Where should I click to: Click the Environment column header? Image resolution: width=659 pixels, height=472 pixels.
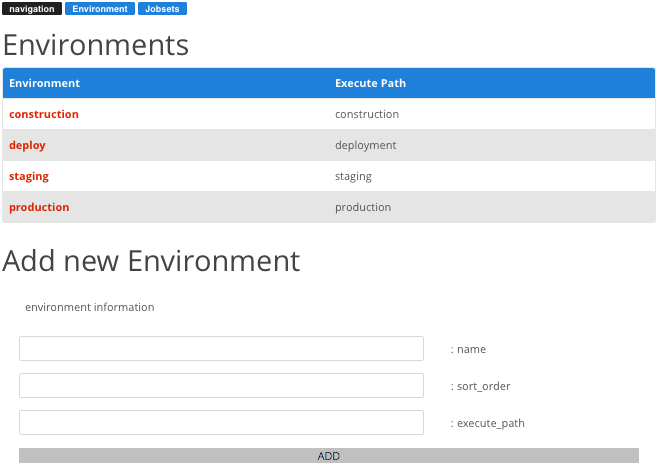point(45,83)
